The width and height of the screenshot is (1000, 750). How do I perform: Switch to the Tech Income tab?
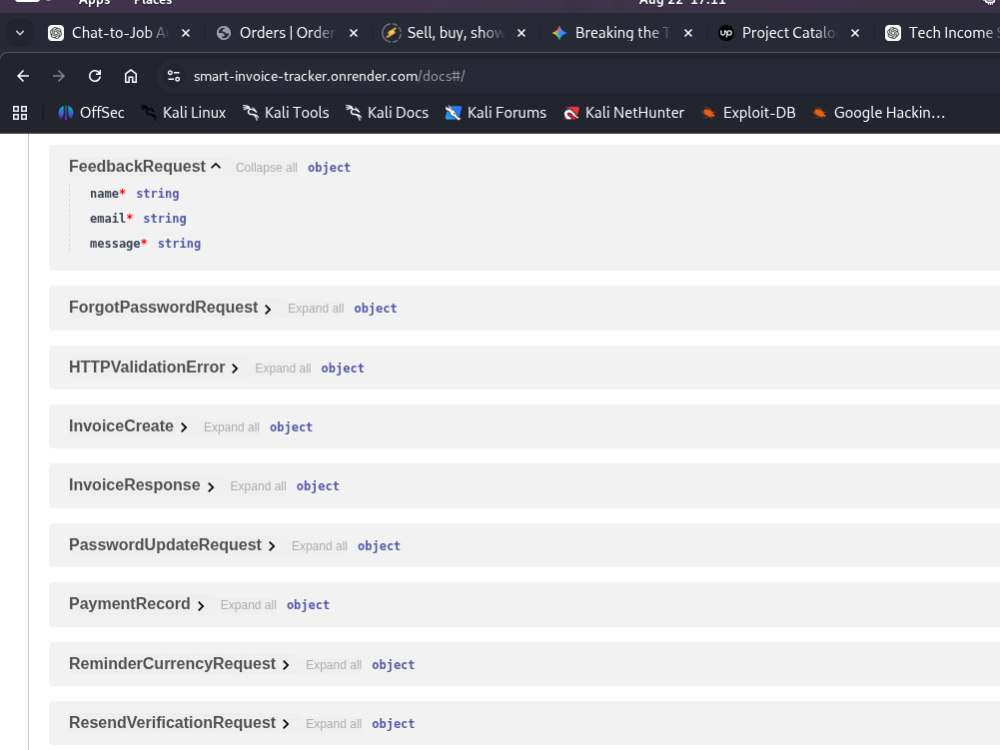point(941,33)
